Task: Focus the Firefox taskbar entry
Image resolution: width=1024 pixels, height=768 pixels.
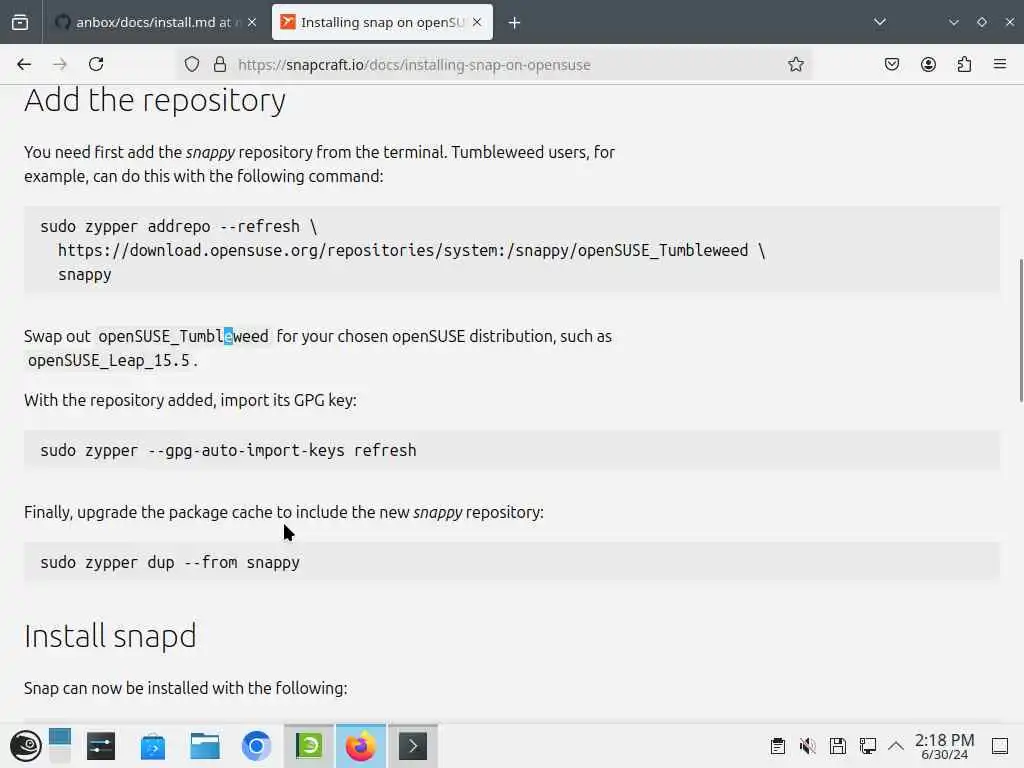Action: coord(361,746)
